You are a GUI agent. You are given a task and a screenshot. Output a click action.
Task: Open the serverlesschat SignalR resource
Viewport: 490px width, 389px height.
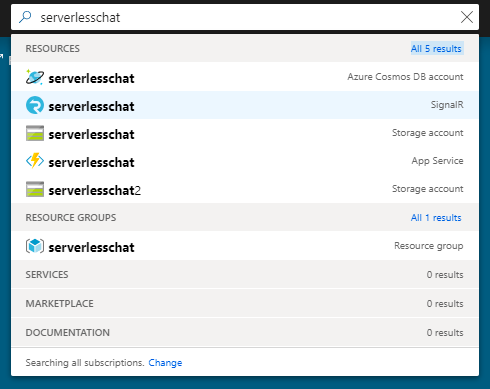[245, 105]
